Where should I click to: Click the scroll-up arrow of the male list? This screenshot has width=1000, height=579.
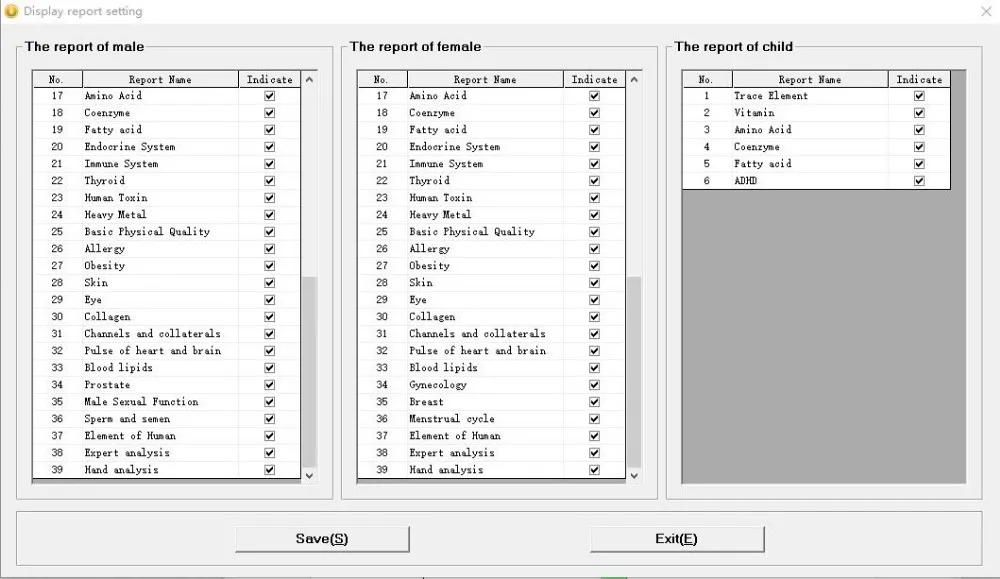pyautogui.click(x=309, y=77)
